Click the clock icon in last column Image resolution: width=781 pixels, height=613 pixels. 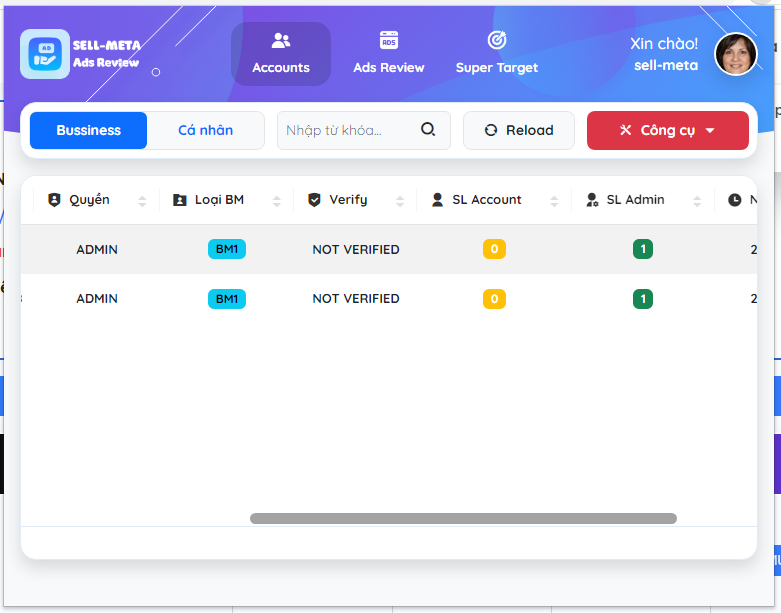click(x=735, y=200)
